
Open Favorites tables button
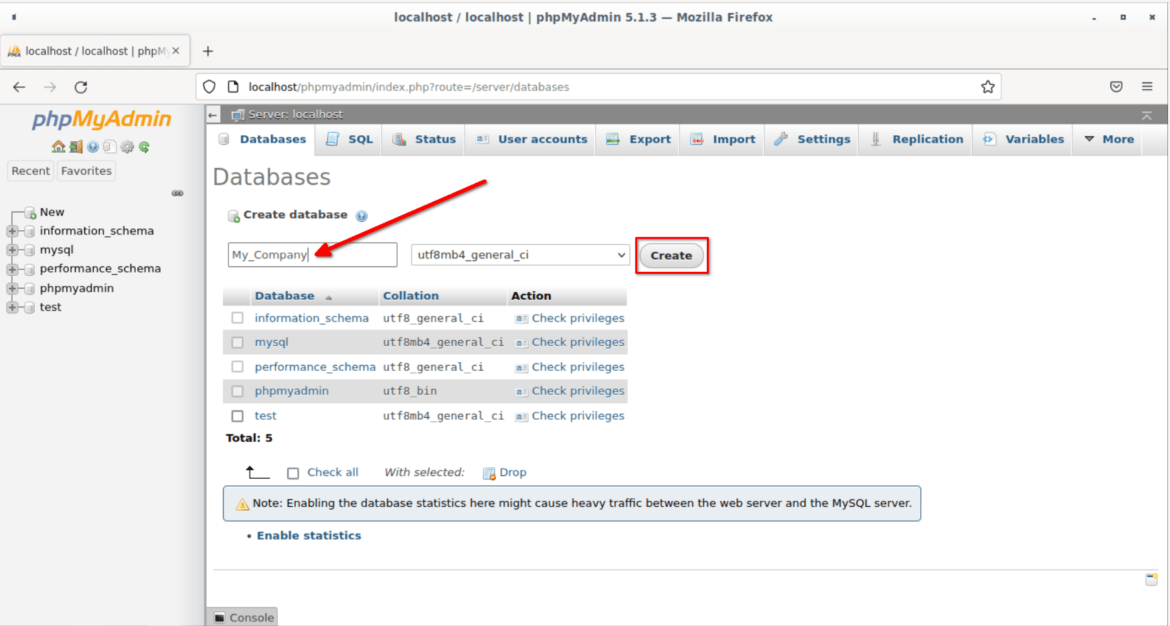[x=87, y=171]
